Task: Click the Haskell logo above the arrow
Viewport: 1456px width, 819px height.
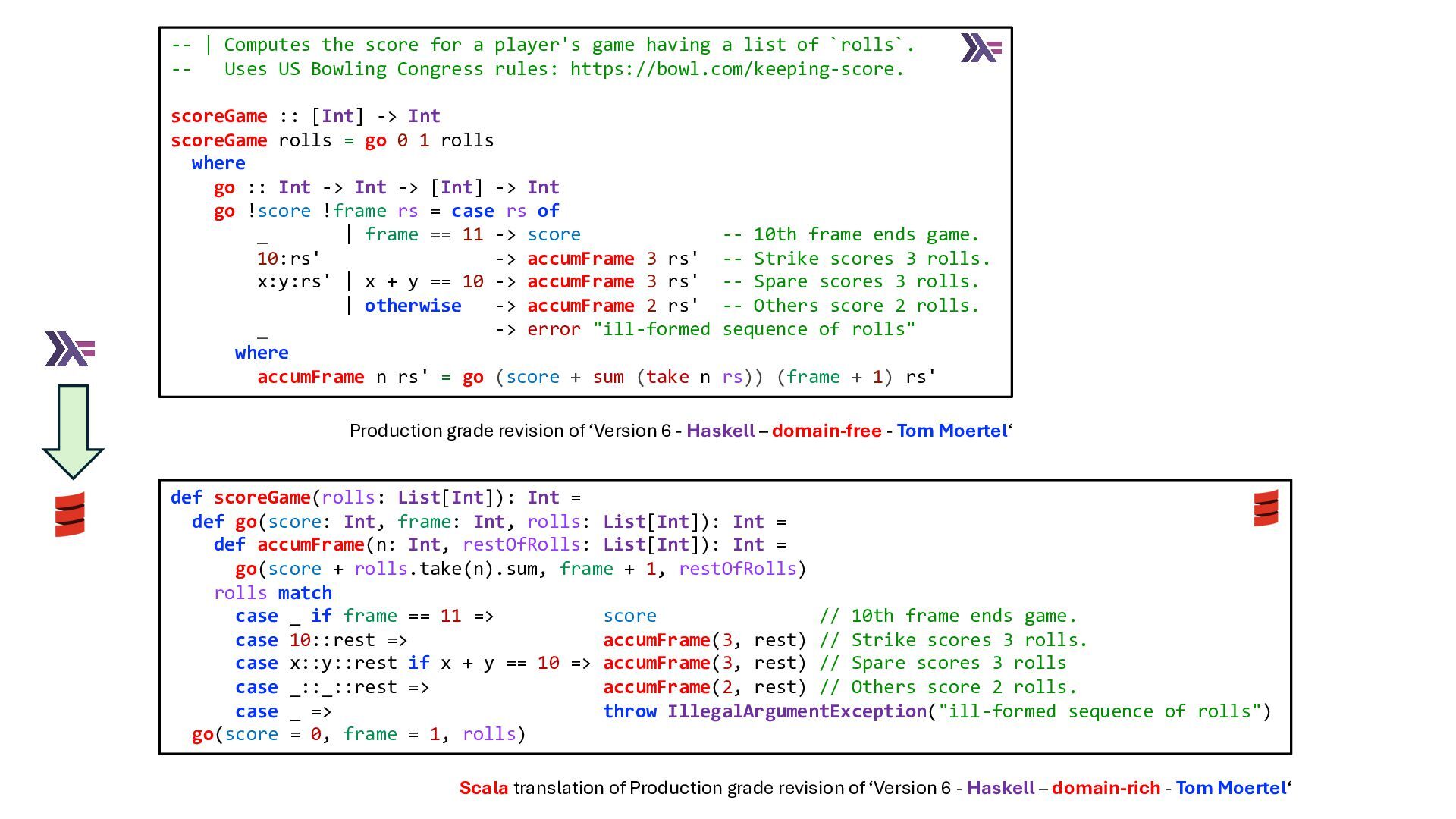Action: pyautogui.click(x=71, y=349)
